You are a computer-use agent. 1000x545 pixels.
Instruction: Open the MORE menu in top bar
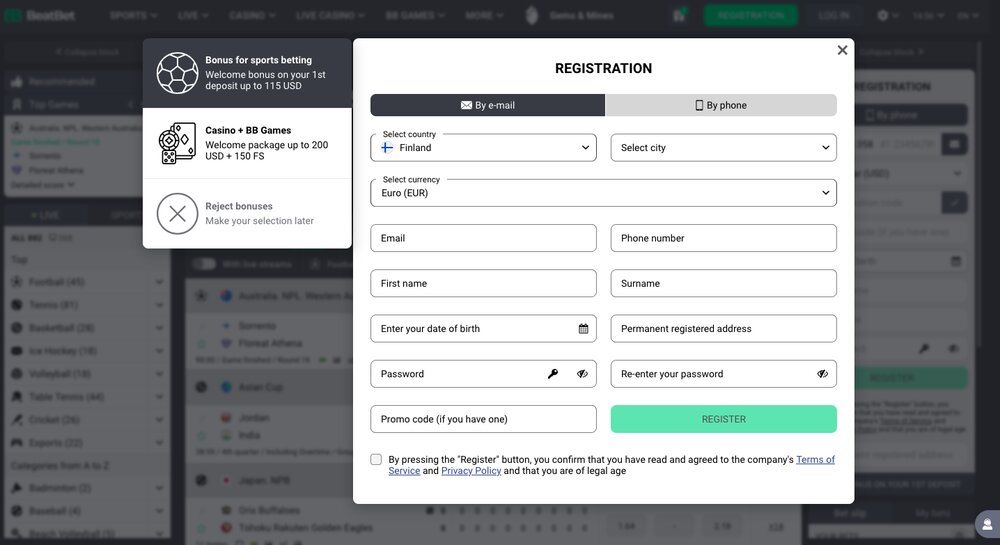pos(484,15)
